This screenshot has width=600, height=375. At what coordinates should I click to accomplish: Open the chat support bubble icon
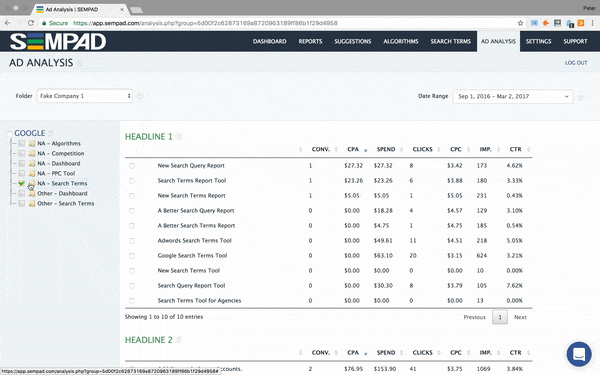(x=579, y=354)
